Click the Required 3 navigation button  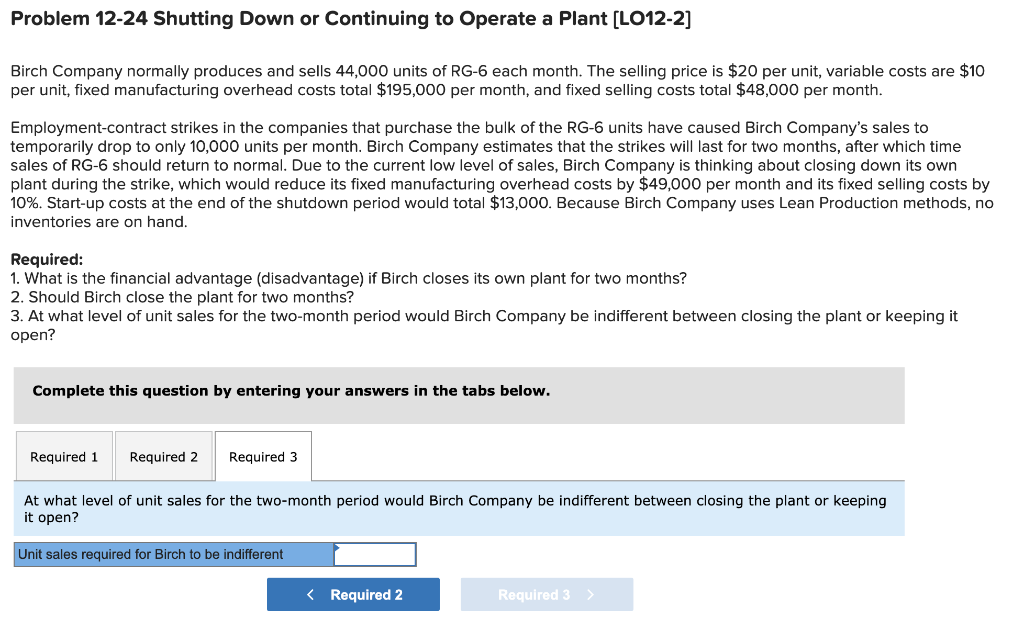click(x=547, y=594)
